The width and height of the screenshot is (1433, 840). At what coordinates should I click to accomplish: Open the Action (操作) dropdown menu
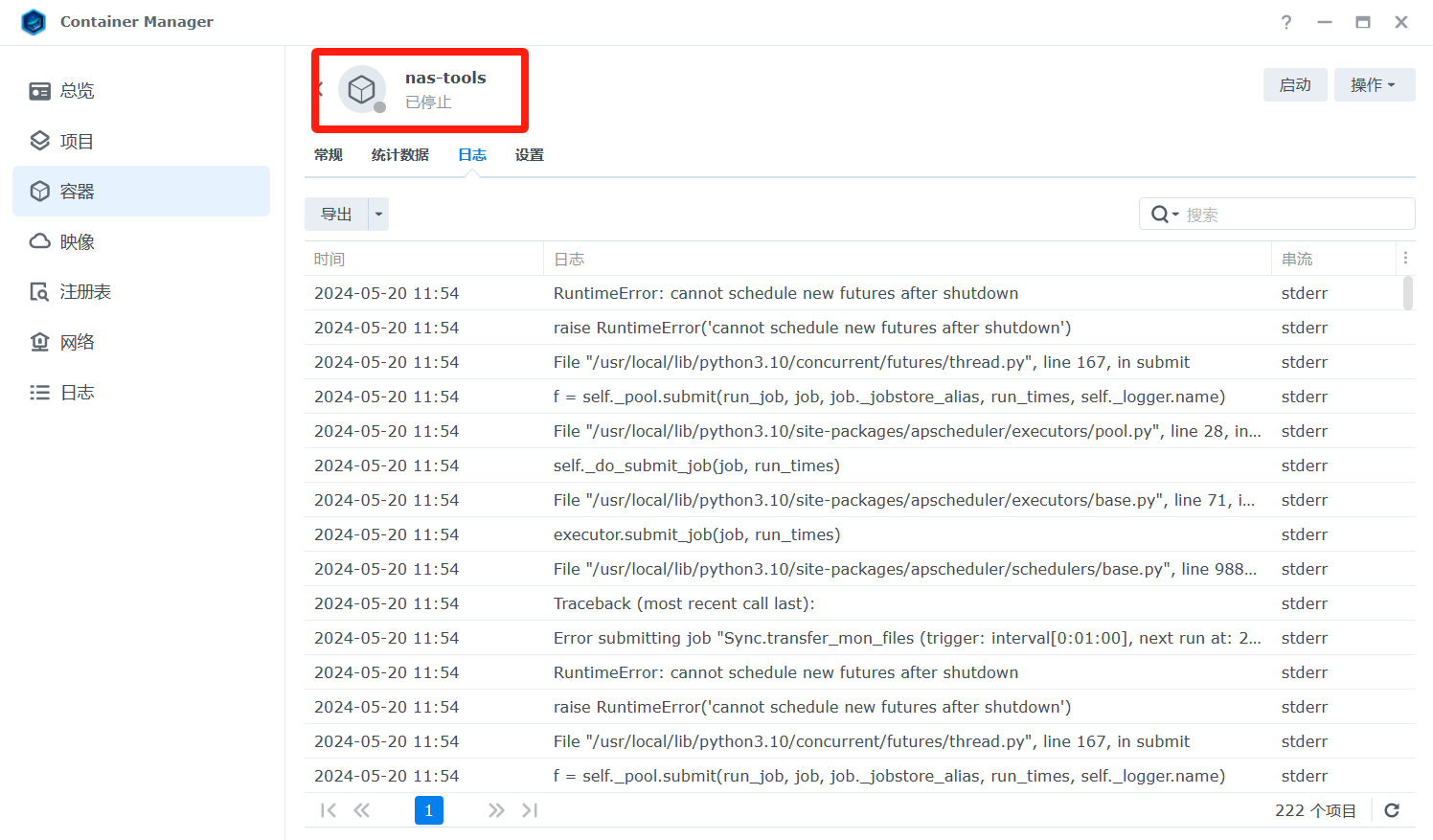[x=1374, y=85]
